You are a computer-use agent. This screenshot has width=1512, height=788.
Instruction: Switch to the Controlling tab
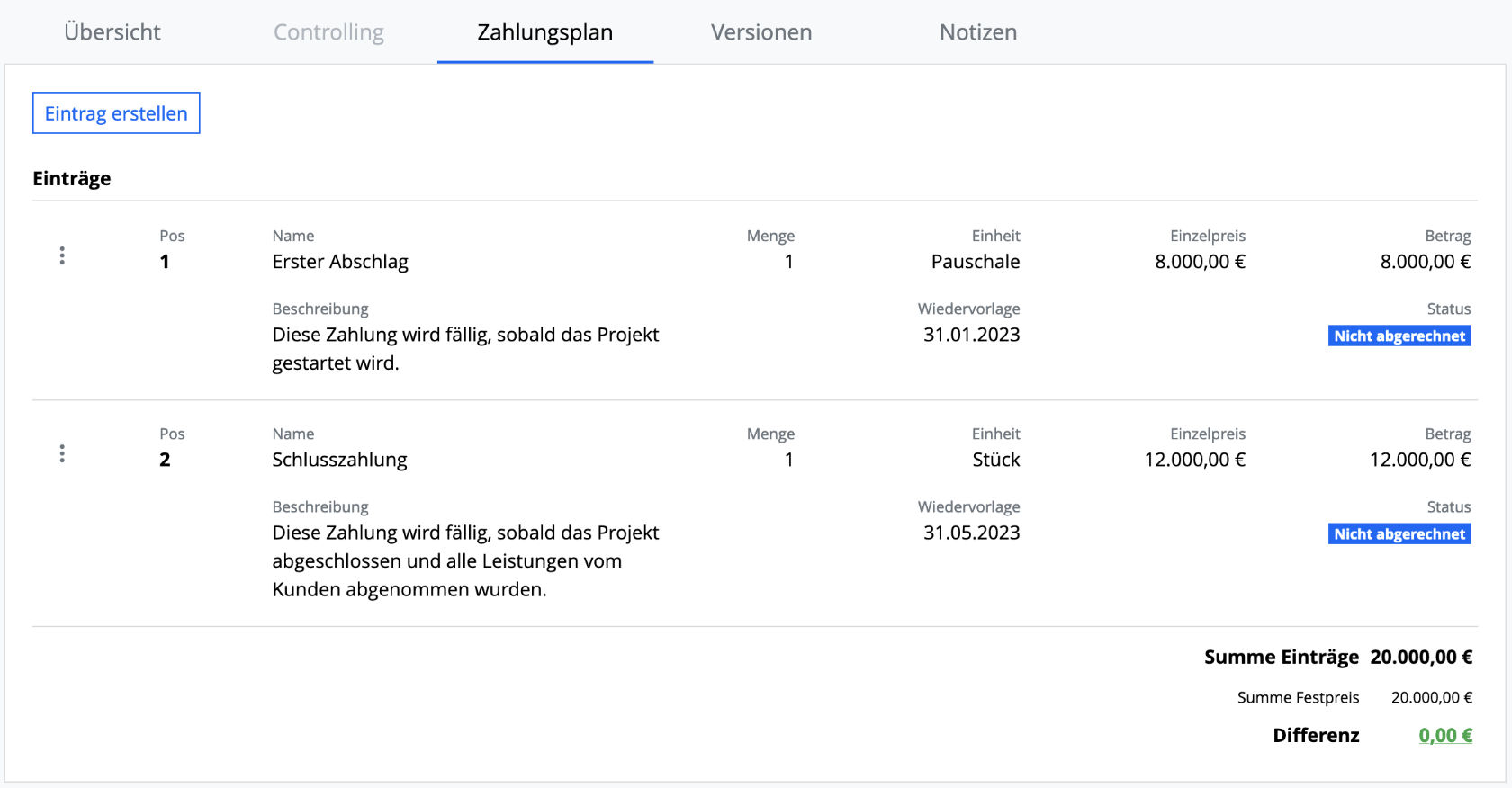(x=328, y=32)
